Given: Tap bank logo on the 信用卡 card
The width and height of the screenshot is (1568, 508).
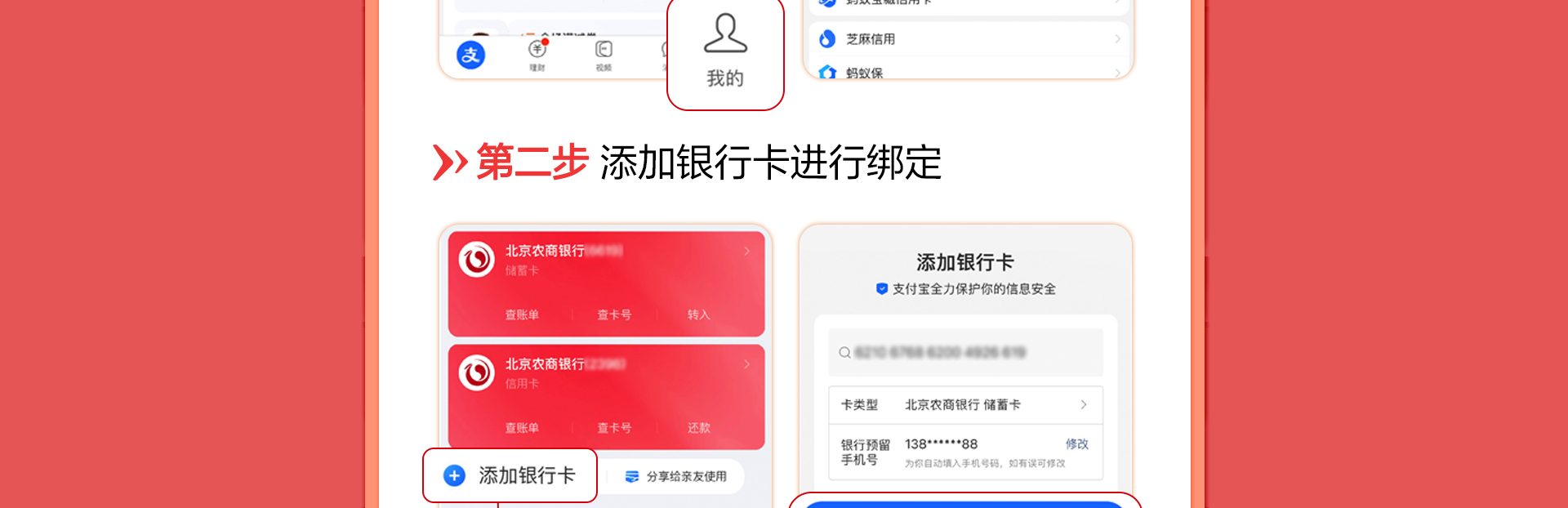Looking at the screenshot, I should [x=477, y=372].
